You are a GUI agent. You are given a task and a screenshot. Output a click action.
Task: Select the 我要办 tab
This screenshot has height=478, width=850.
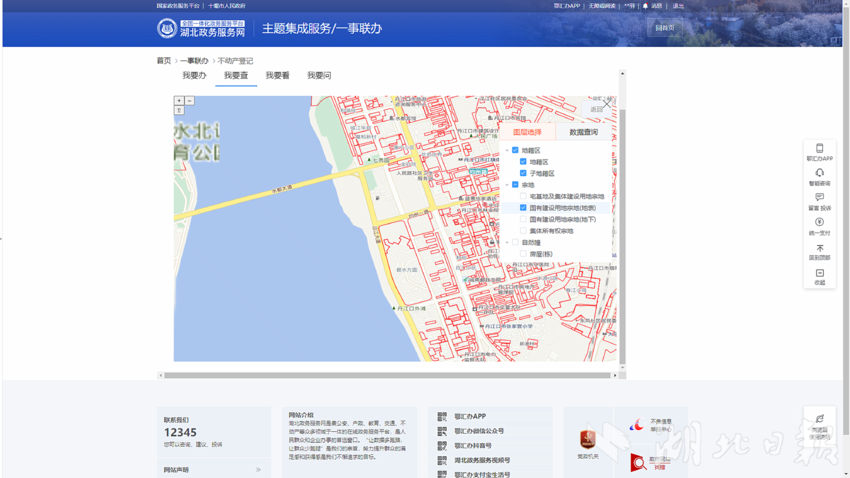pyautogui.click(x=194, y=76)
